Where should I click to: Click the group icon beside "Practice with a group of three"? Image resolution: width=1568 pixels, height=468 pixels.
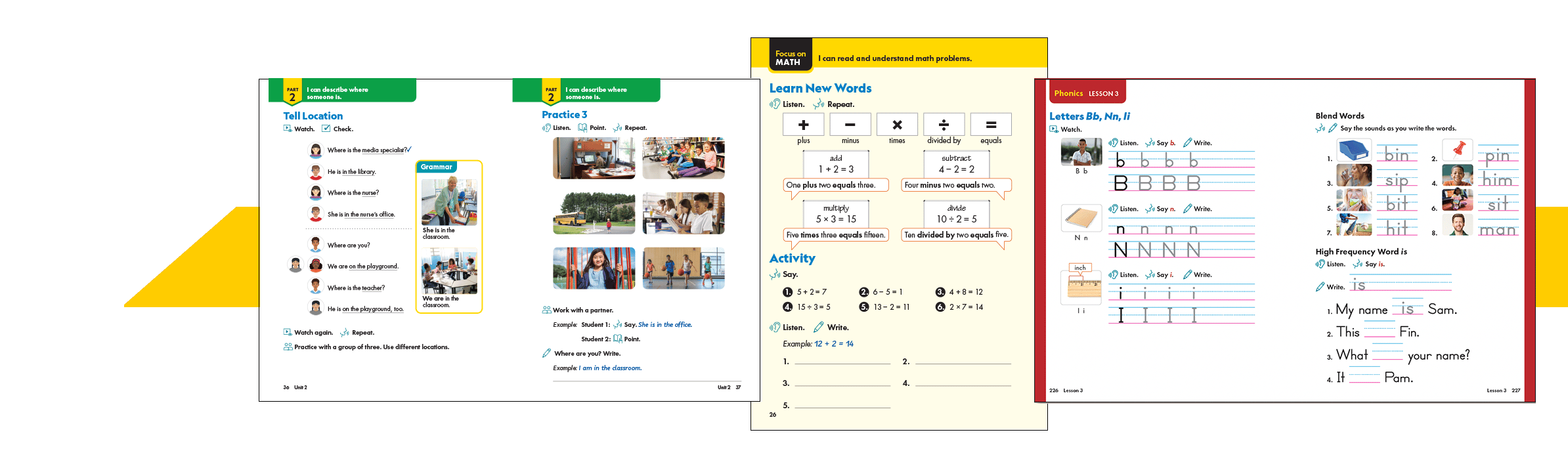(288, 347)
